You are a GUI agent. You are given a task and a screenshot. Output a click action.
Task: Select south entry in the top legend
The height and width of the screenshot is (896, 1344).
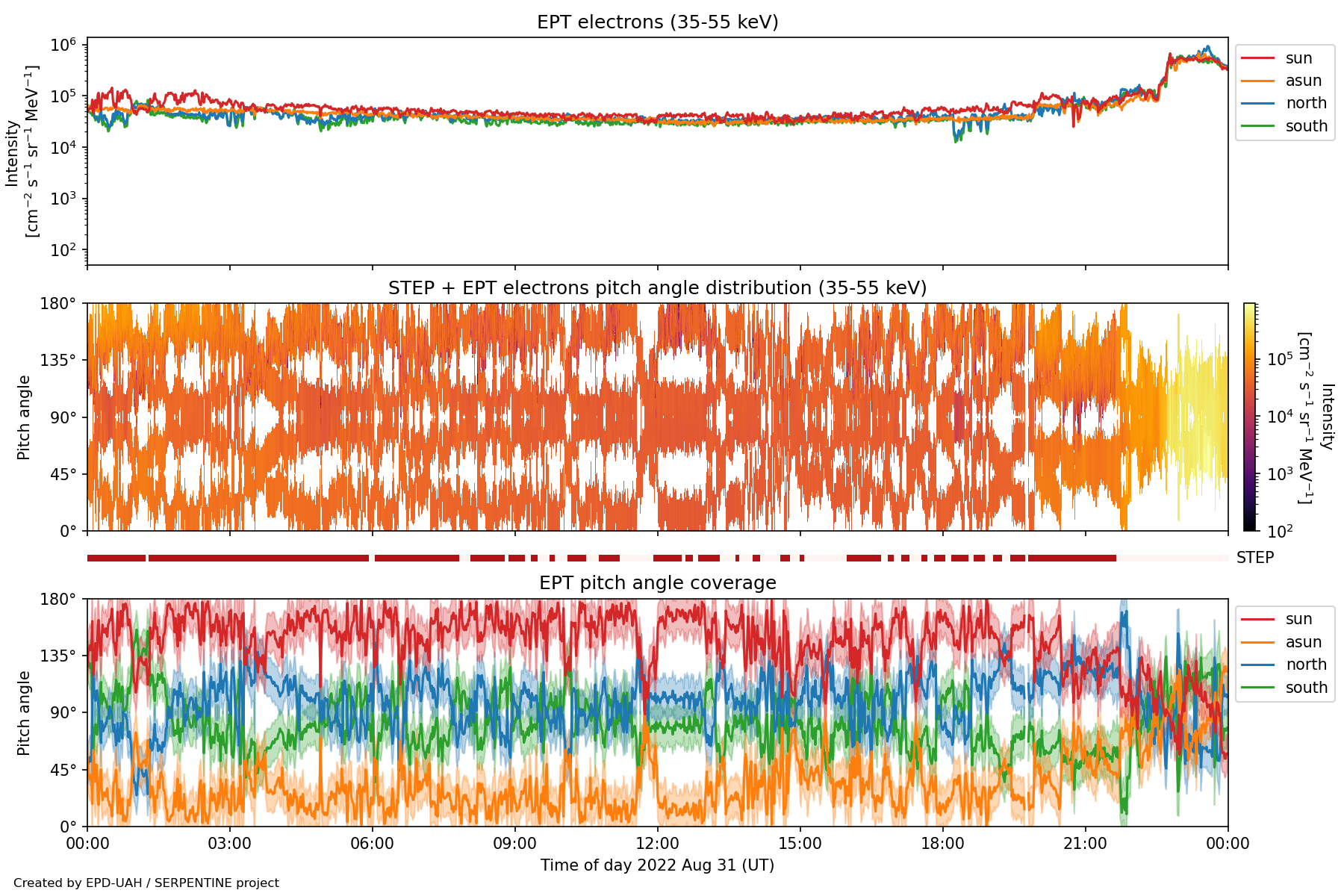(x=1306, y=126)
